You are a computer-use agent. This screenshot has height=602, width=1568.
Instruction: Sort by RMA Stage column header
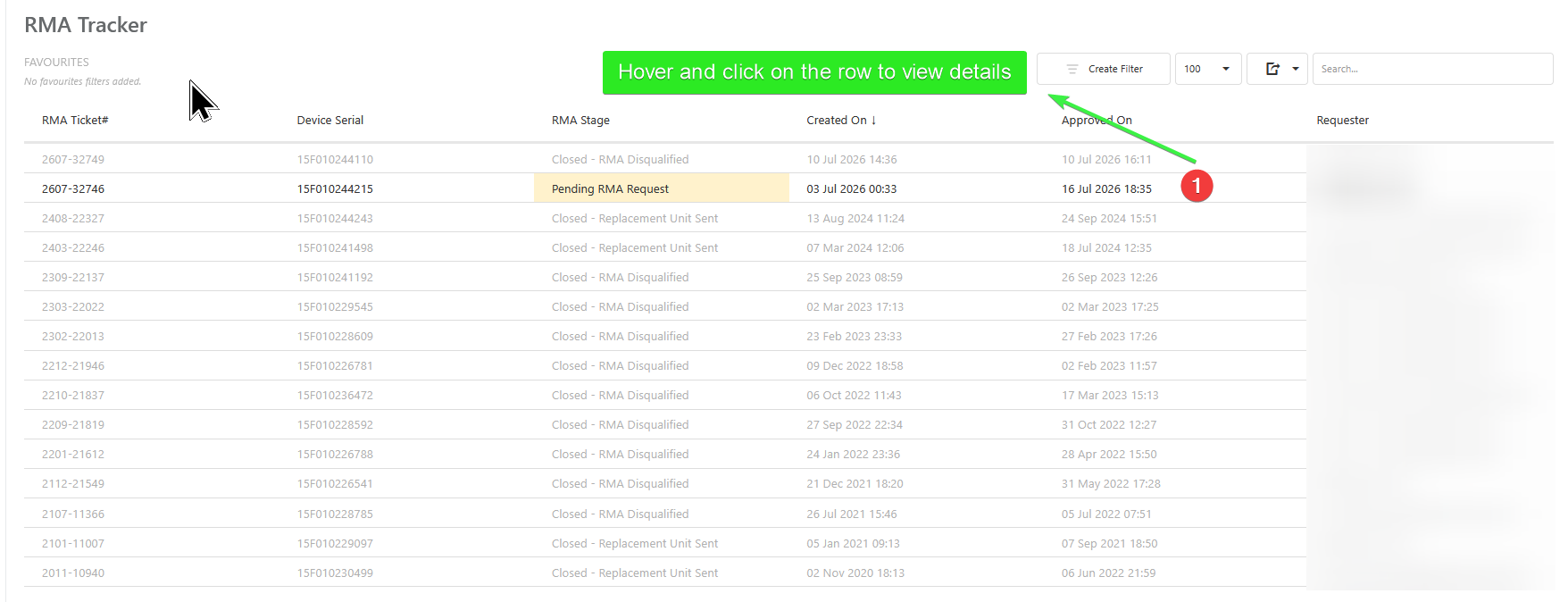(580, 120)
